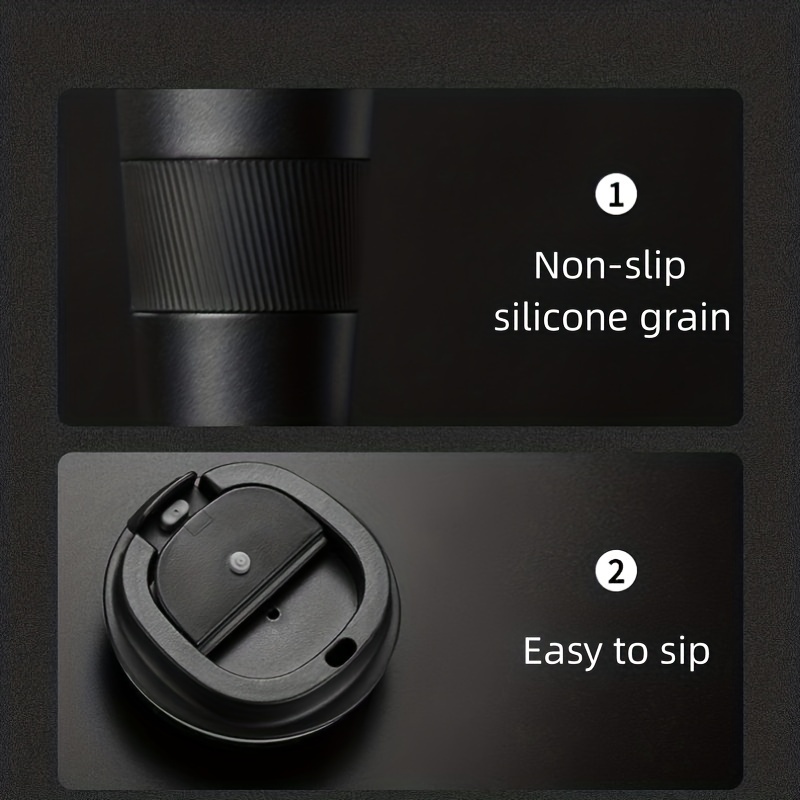This screenshot has height=800, width=800.
Task: Click the small vent hole on lid
Action: (x=274, y=614)
